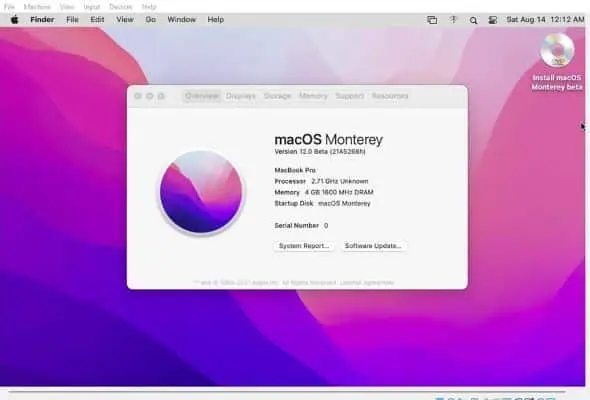The height and width of the screenshot is (400, 590).
Task: Switch to the Storage tab
Action: pyautogui.click(x=277, y=96)
